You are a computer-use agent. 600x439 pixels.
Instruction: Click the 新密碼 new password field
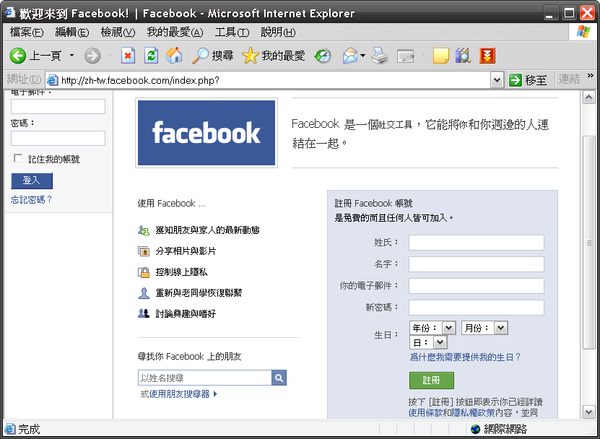(x=476, y=307)
